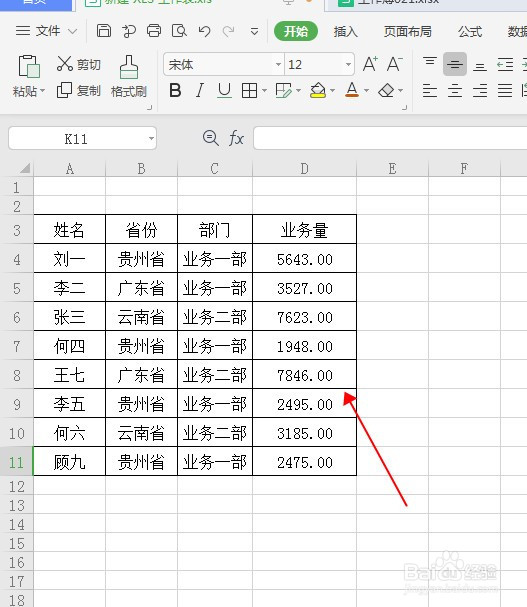This screenshot has width=527, height=607.
Task: Click the cell style format icon
Action: tap(283, 91)
